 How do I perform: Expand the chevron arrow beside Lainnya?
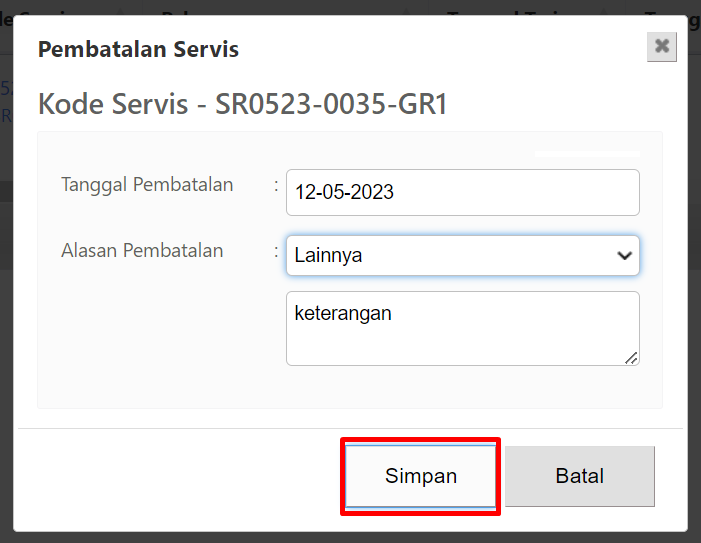click(625, 256)
